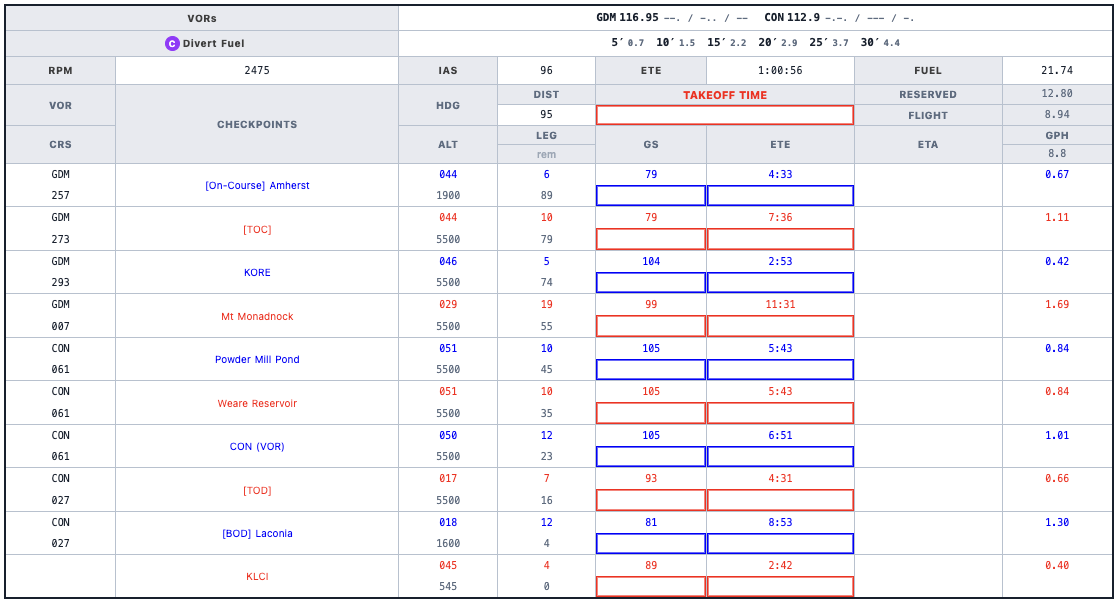Click the RPM value 2475
The image size is (1120, 607).
point(257,71)
